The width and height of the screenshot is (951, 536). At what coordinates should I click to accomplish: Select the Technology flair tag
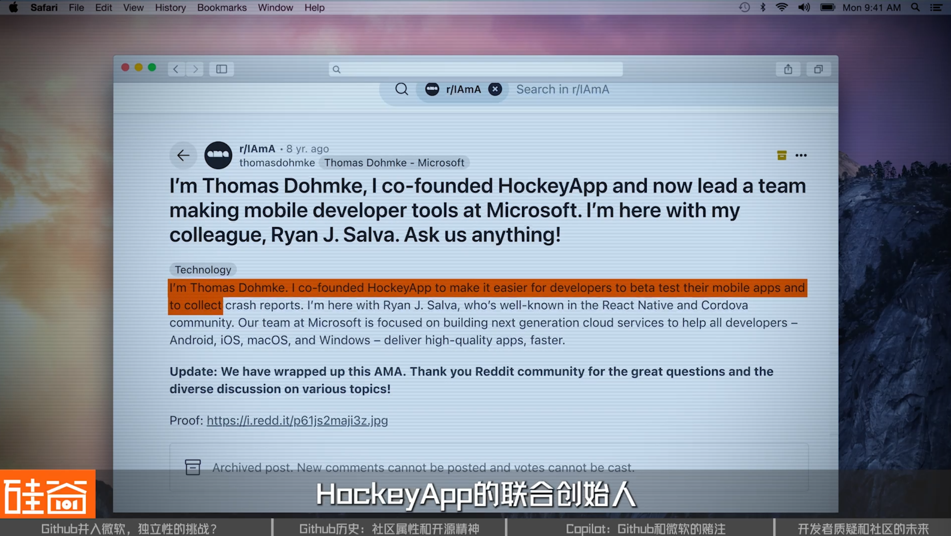pyautogui.click(x=203, y=270)
